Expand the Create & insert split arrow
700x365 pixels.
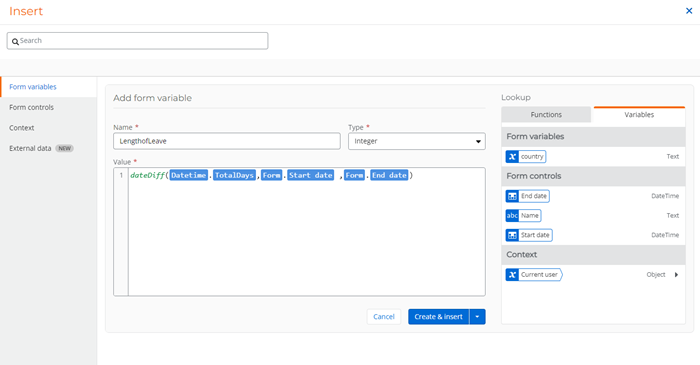(477, 317)
